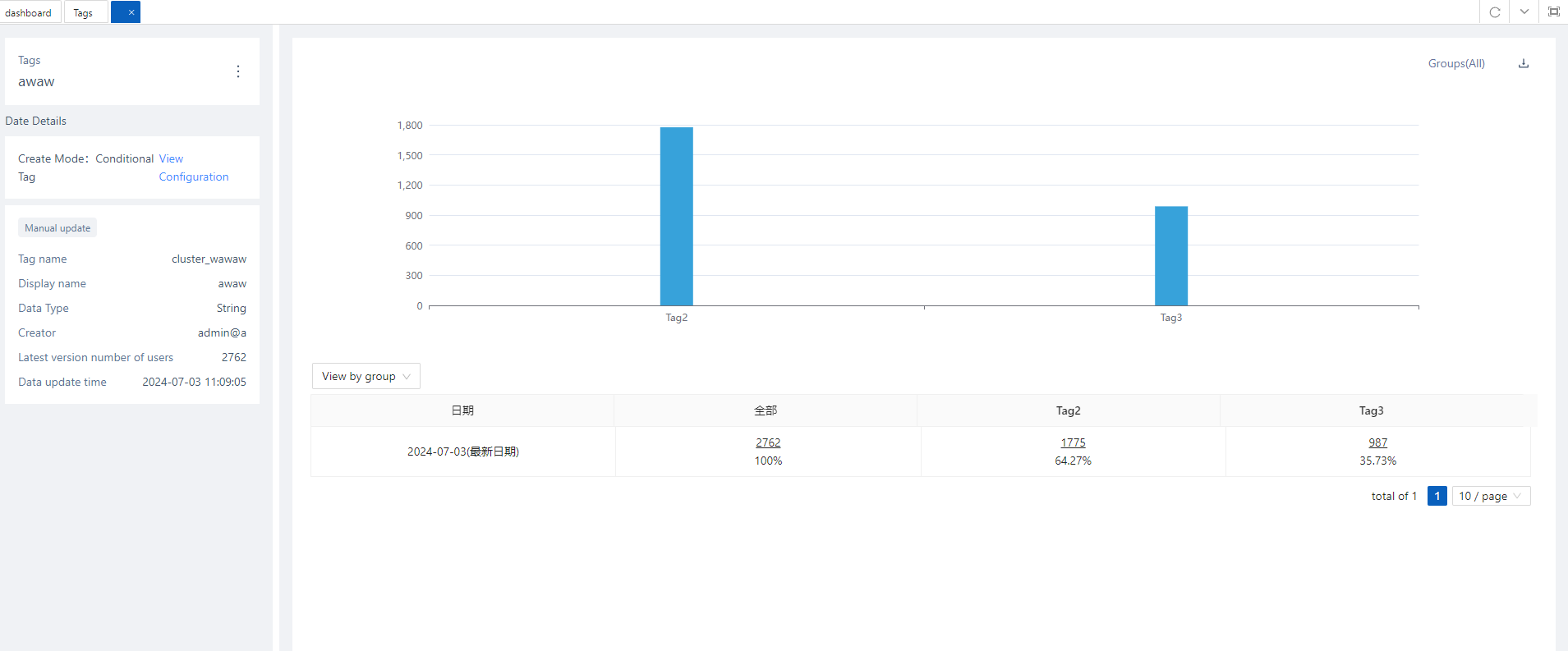Open the three-dot menu for awaw tag
The height and width of the screenshot is (651, 1568).
(238, 71)
